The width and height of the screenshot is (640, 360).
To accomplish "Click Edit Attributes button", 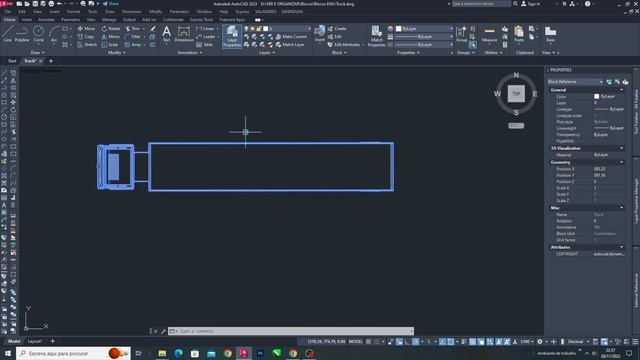I will pos(344,44).
